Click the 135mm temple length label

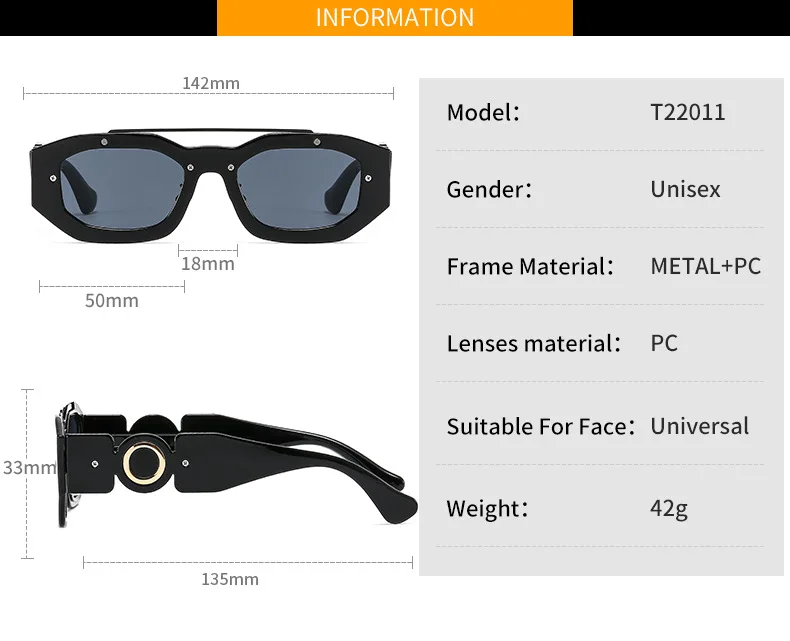pyautogui.click(x=230, y=579)
